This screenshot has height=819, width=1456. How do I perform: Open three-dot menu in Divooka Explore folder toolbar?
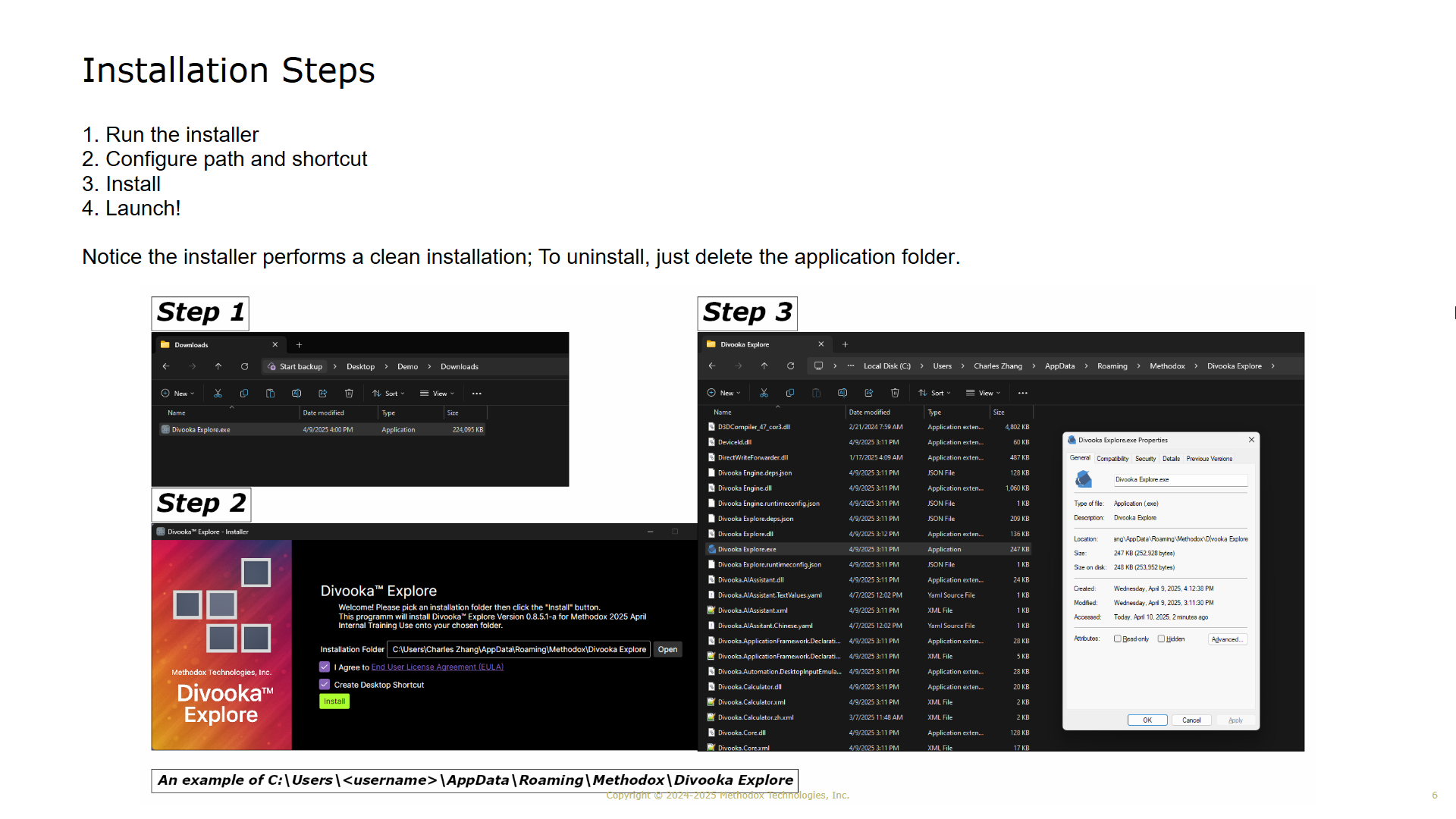[x=1022, y=393]
